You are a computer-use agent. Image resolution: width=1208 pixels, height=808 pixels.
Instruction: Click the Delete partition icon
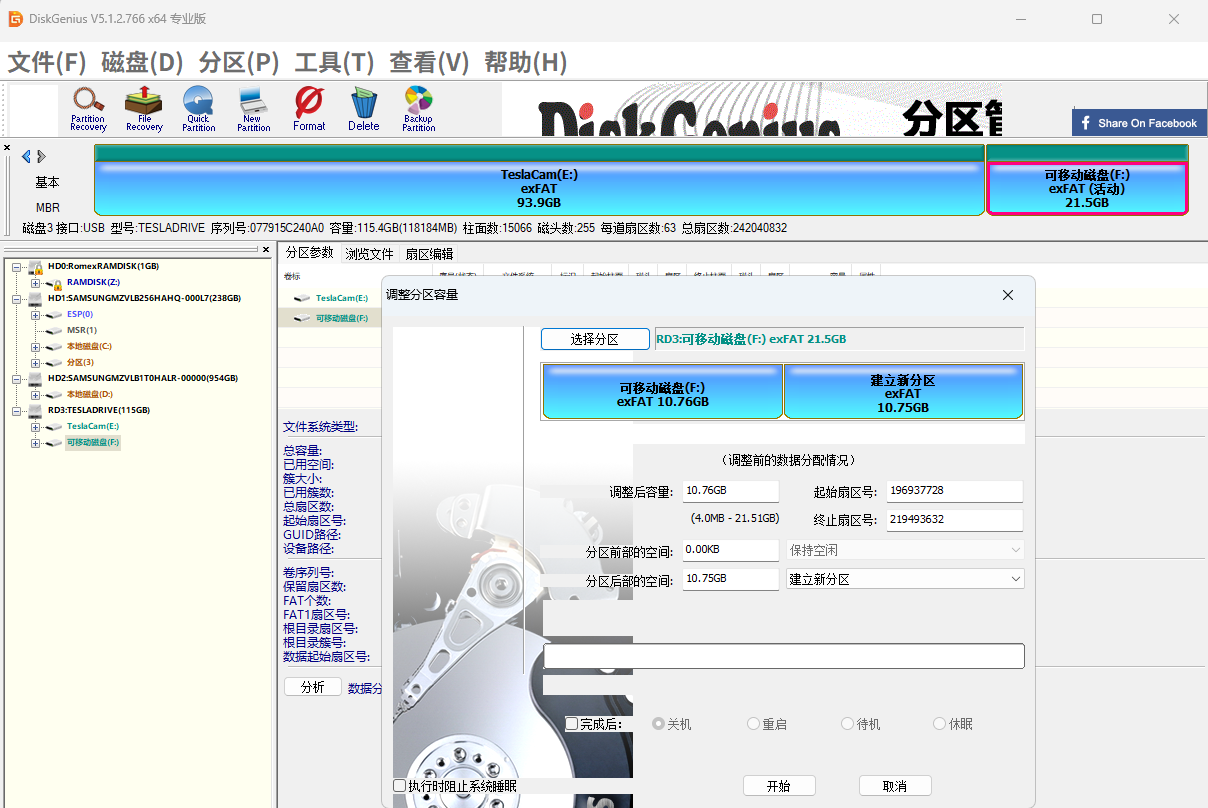364,108
